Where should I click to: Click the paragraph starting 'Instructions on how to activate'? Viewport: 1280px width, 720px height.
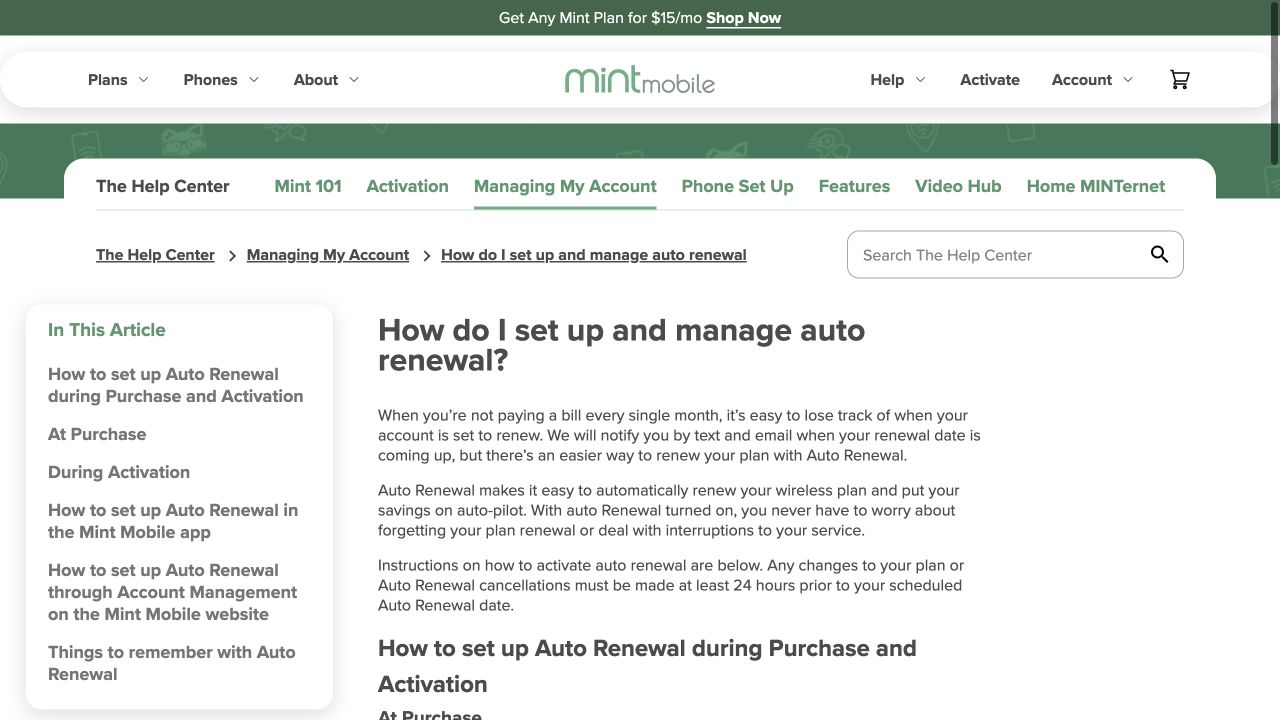[x=671, y=585]
